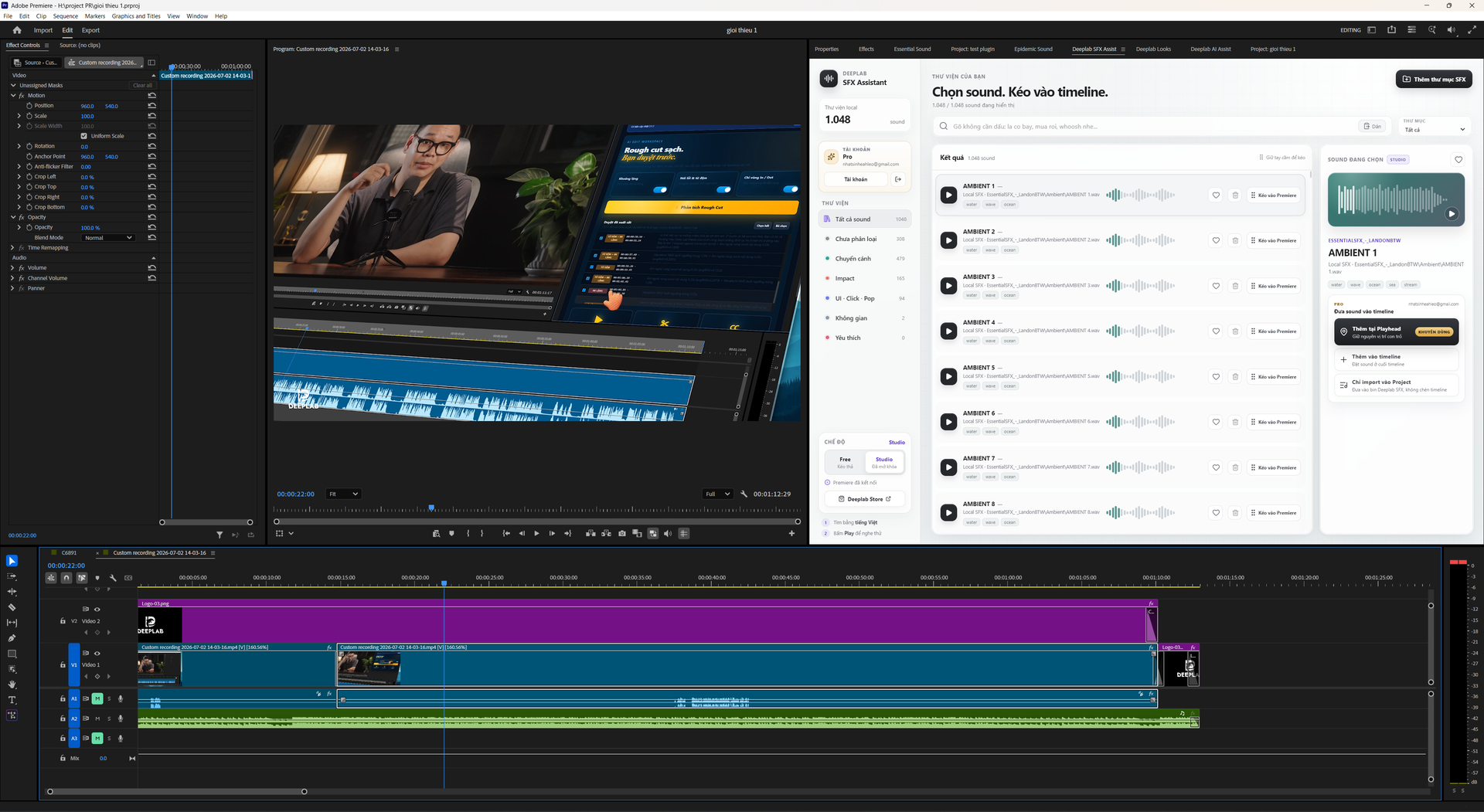Step forward one frame in Program monitor
This screenshot has width=1484, height=812.
[x=552, y=534]
